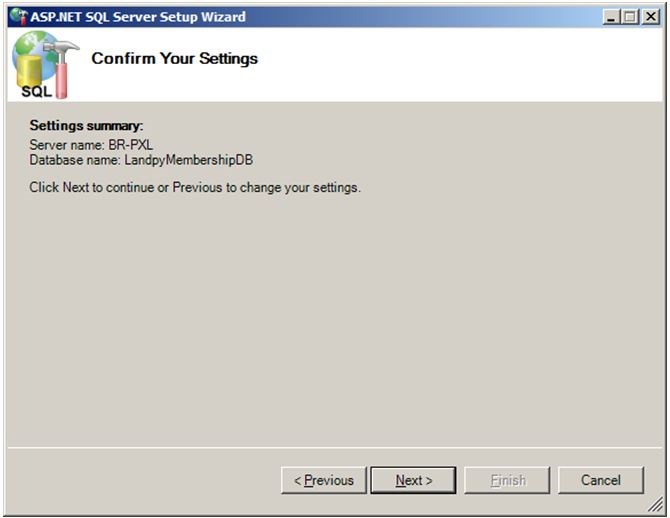
Task: Minimize the Setup Wizard window
Action: pyautogui.click(x=611, y=17)
